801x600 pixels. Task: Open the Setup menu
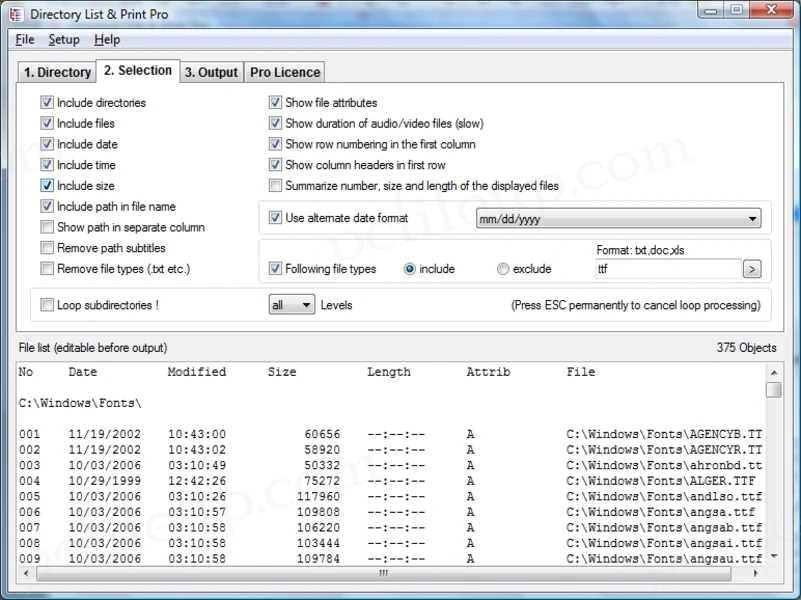click(63, 40)
